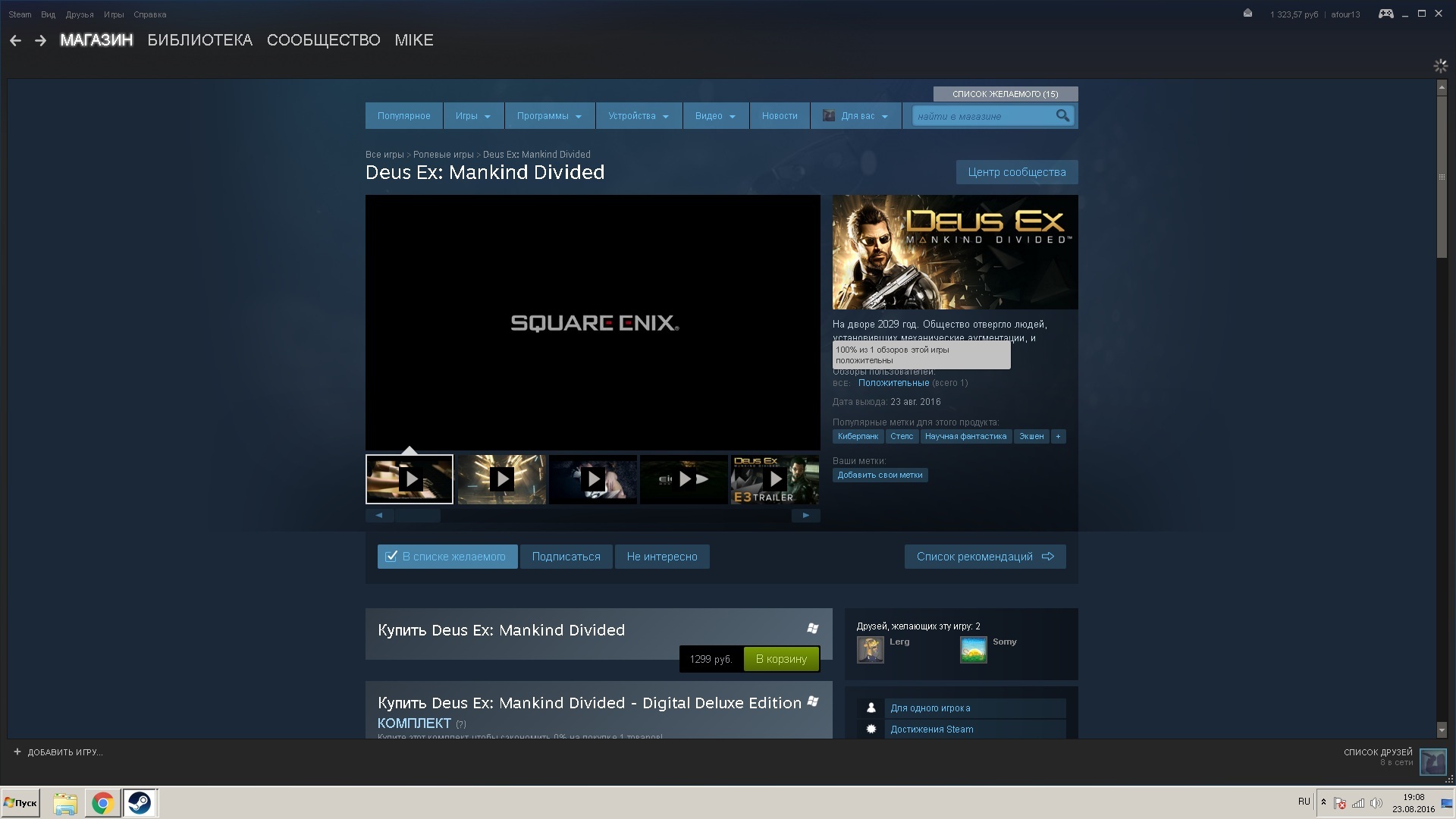
Task: Click the Start (Пуск) button
Action: point(20,803)
